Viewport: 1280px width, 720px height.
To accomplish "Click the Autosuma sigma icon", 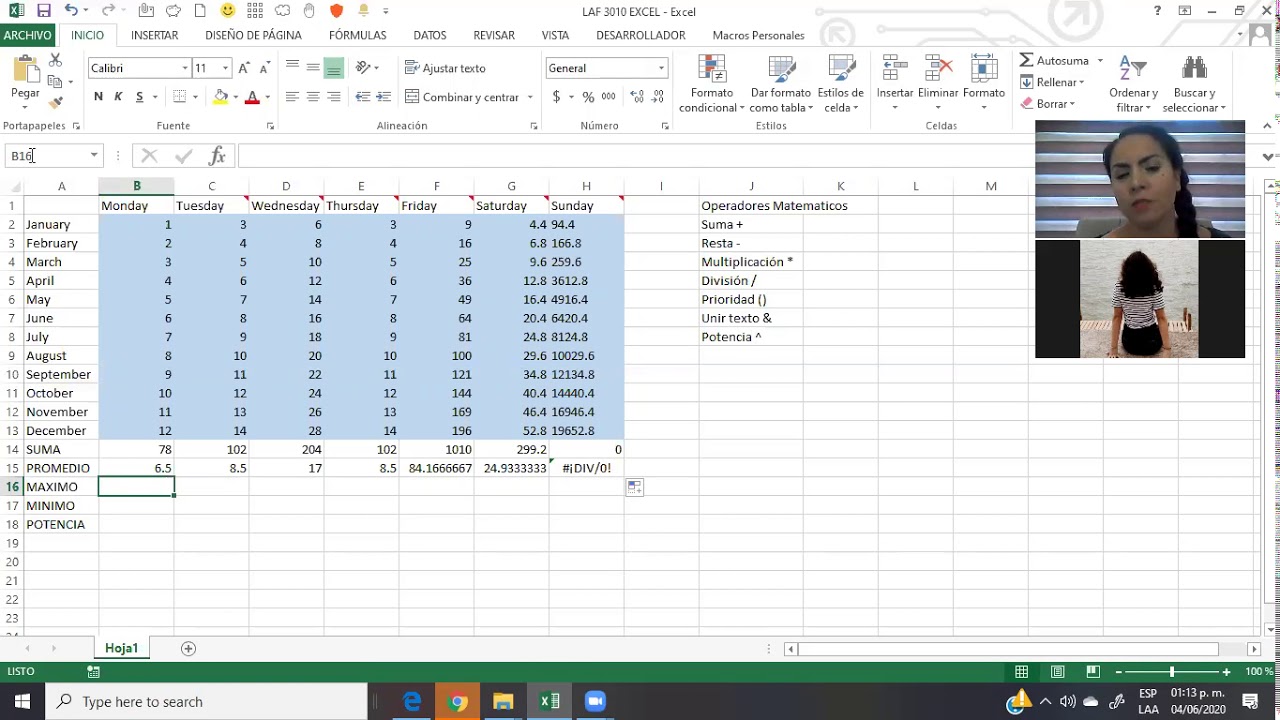I will point(1027,61).
